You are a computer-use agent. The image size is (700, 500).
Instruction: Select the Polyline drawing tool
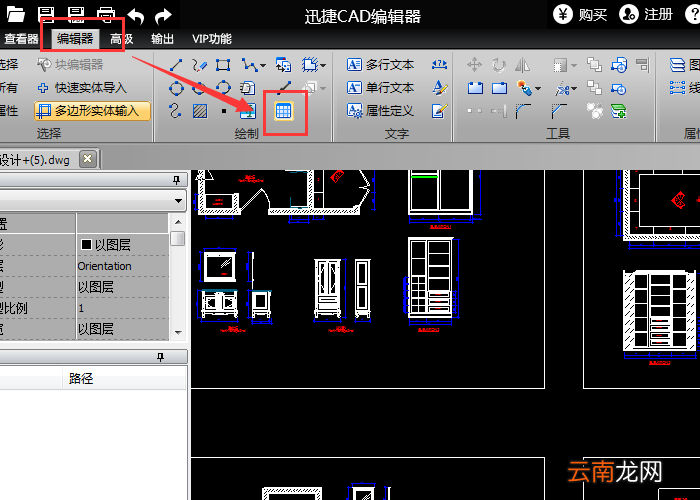(x=249, y=65)
